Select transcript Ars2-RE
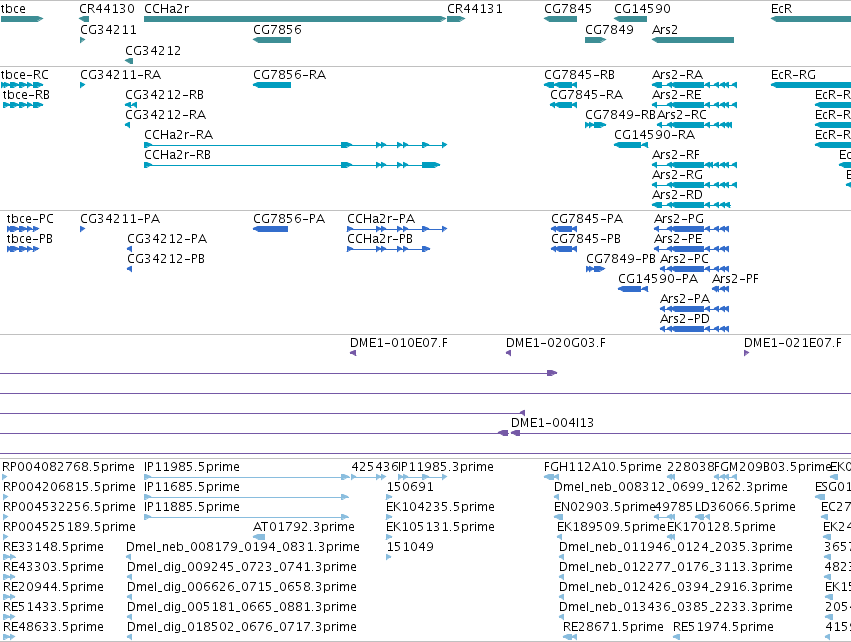Image resolution: width=851 pixels, height=642 pixels. [x=676, y=95]
